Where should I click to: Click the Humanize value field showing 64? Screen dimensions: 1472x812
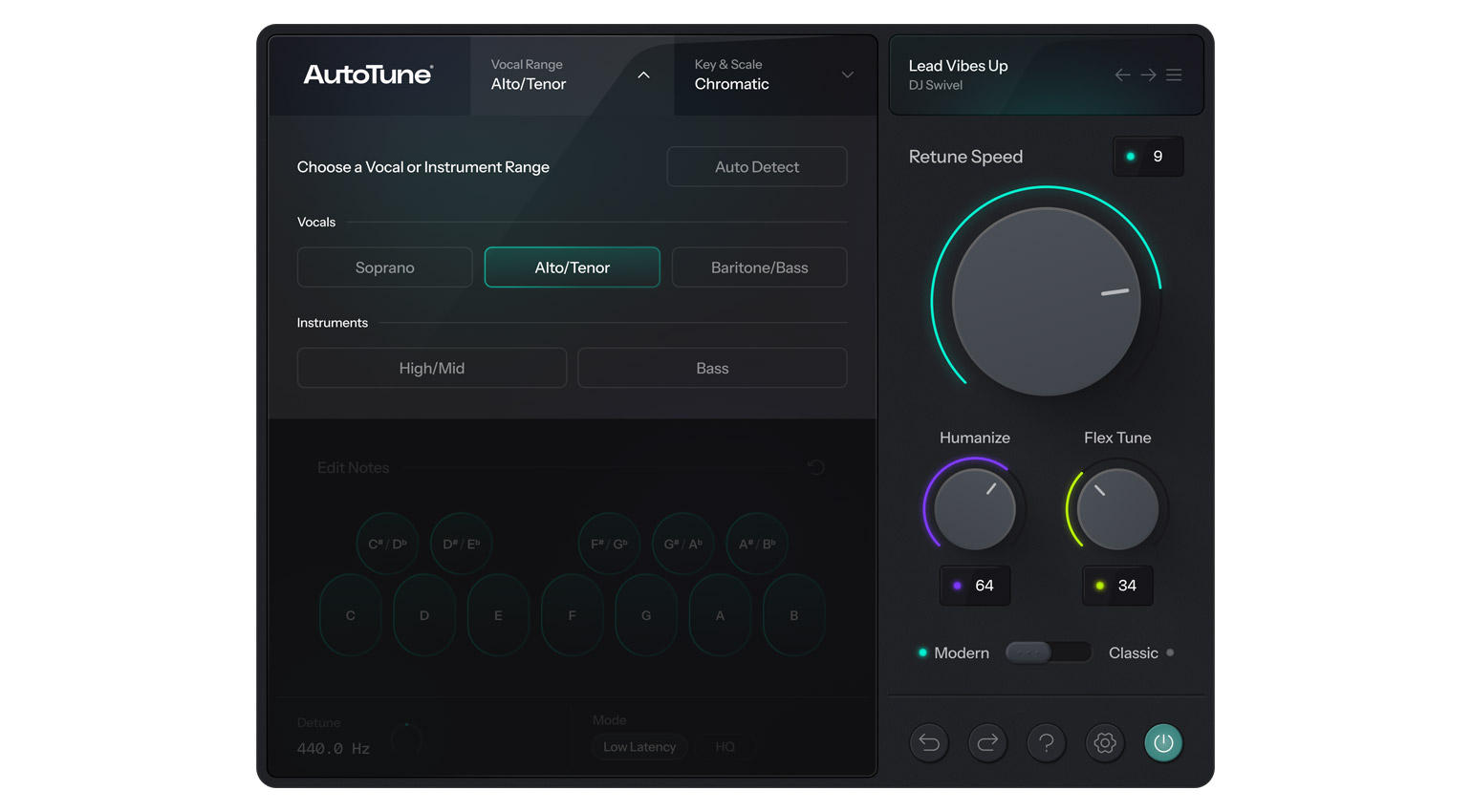[975, 586]
